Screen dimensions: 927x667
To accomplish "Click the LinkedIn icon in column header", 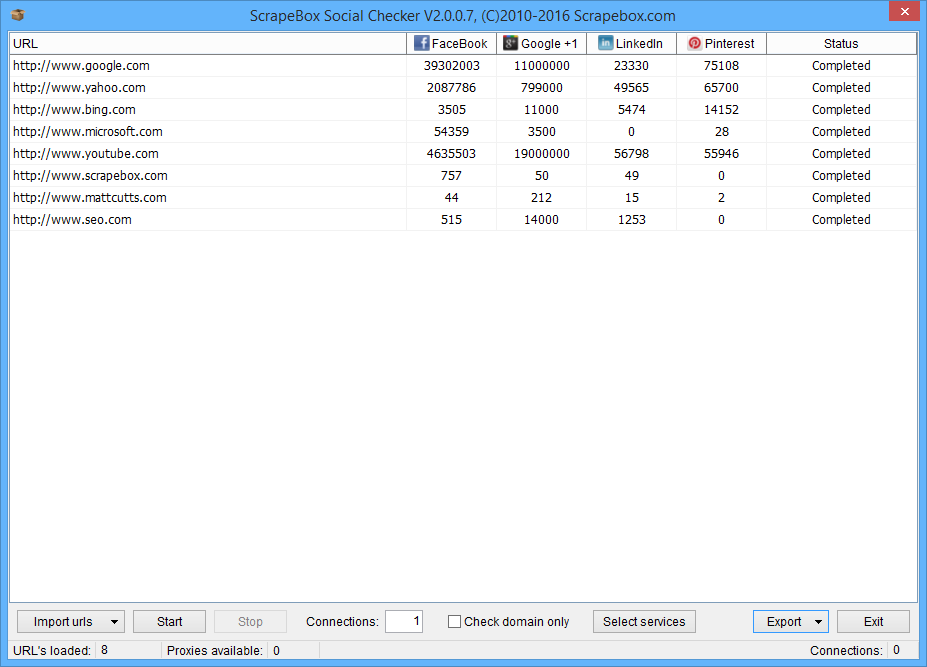I will coord(605,44).
